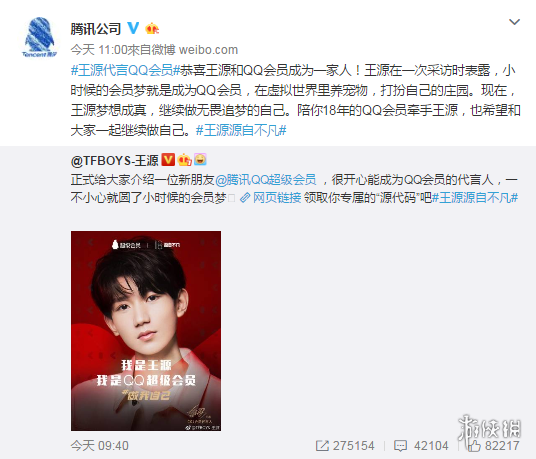
Task: Click the orange V badge next to TFBOYS-王源
Action: tap(168, 160)
